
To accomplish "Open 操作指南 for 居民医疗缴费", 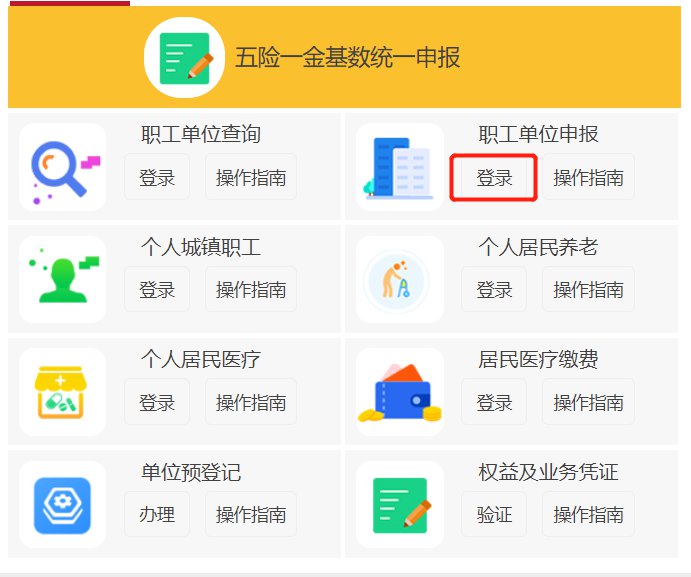I will pyautogui.click(x=588, y=402).
